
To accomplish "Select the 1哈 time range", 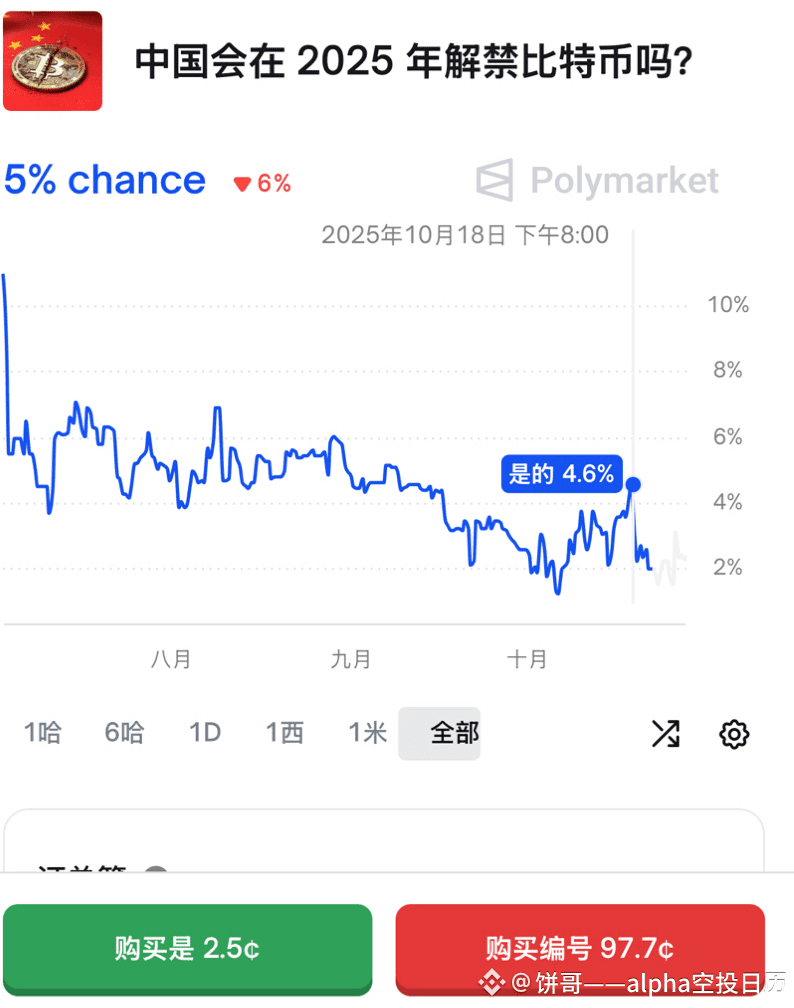I will (x=42, y=733).
